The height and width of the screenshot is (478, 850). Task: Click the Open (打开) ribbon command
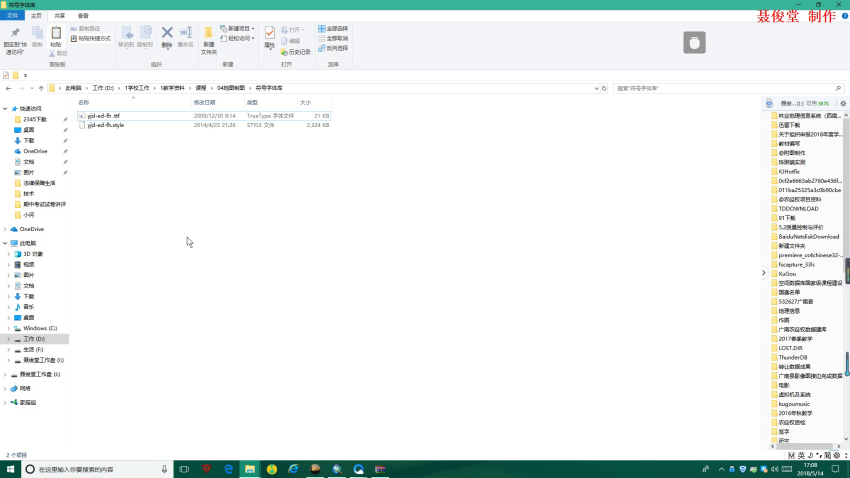click(x=293, y=30)
